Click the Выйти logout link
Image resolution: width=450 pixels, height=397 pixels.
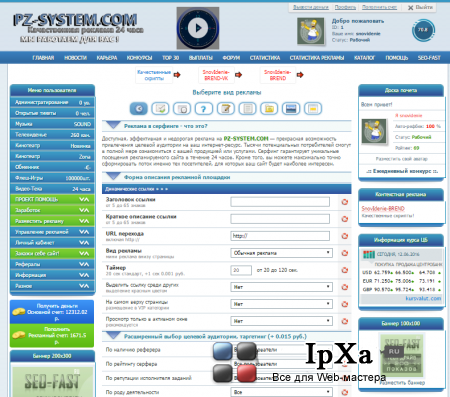pyautogui.click(x=421, y=7)
